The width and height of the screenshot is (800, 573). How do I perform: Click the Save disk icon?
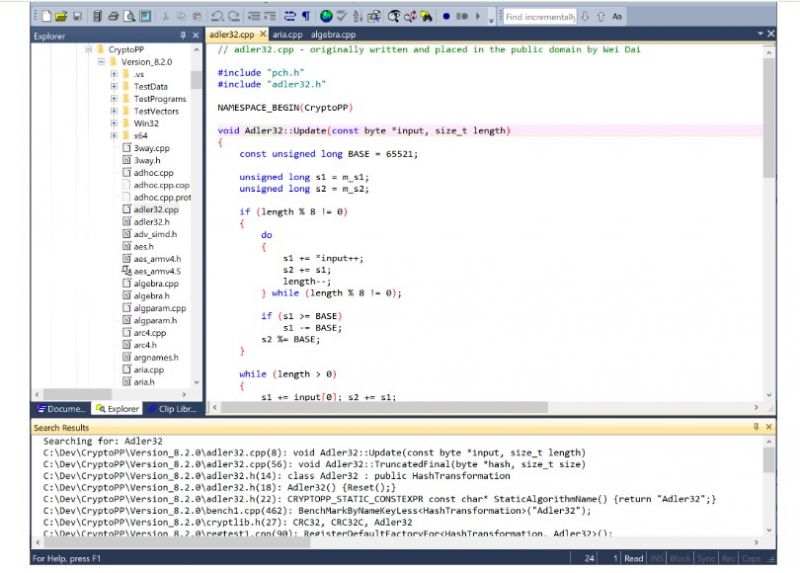(77, 16)
